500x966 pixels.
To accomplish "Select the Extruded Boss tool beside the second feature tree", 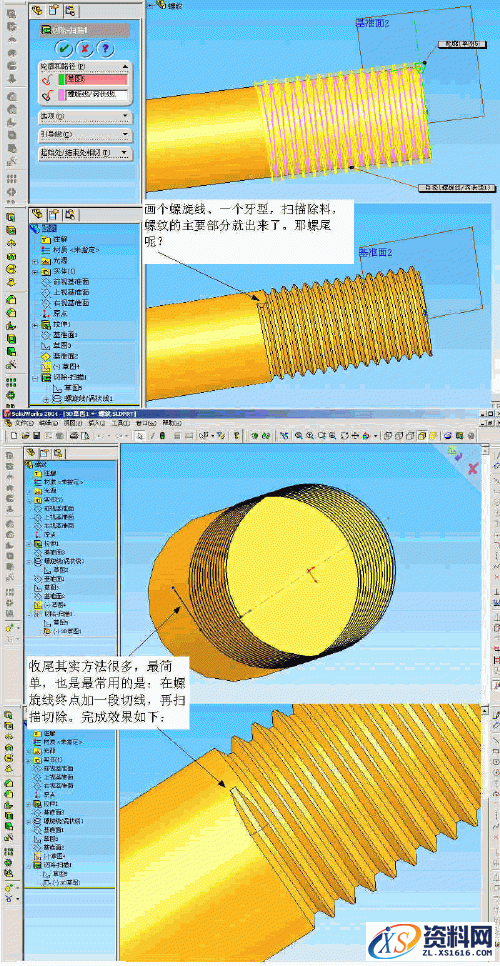I will pos(11,217).
